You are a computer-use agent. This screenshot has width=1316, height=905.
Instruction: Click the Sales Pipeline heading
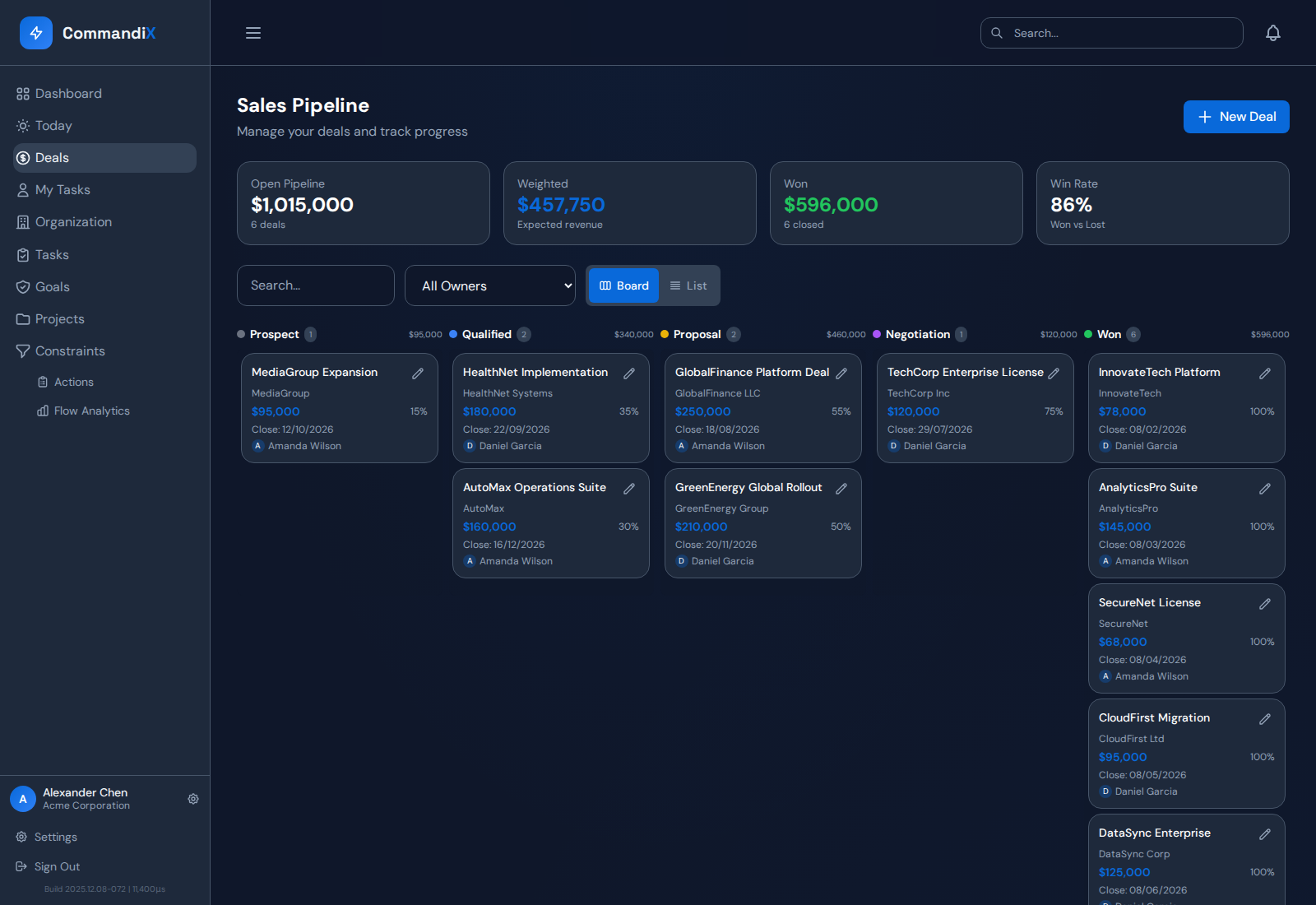(x=303, y=105)
